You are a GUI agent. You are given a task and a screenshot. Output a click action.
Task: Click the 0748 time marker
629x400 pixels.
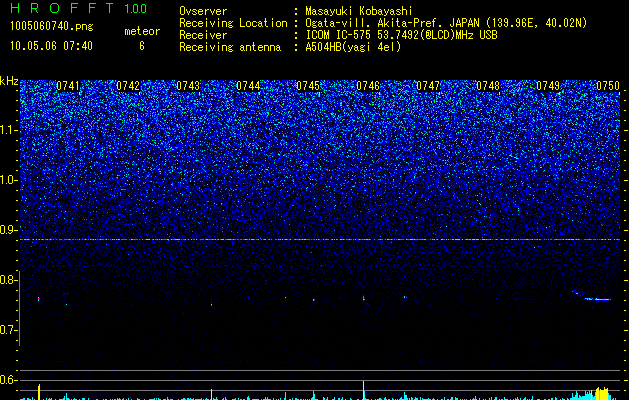tap(488, 86)
